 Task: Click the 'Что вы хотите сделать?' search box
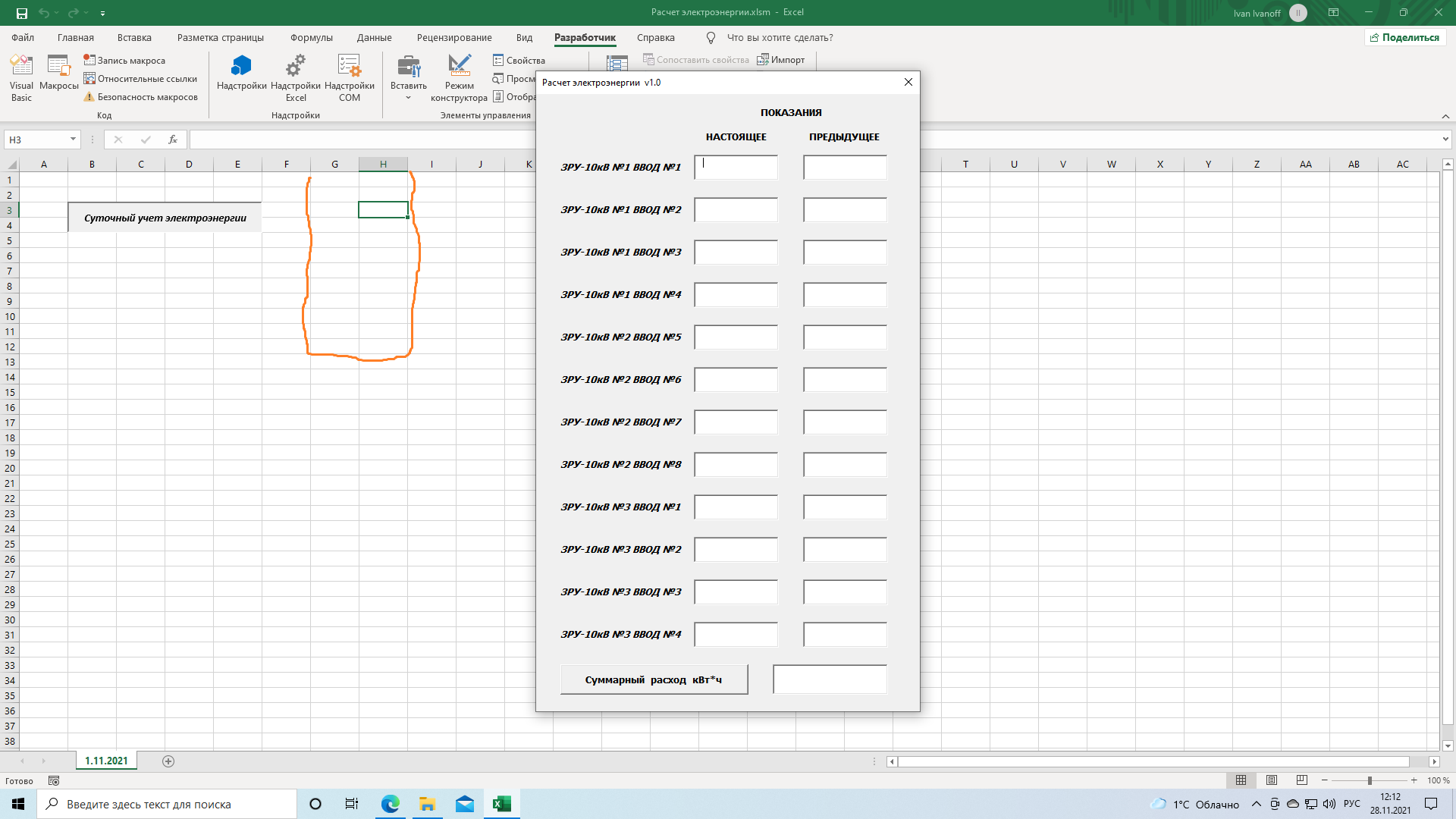780,37
